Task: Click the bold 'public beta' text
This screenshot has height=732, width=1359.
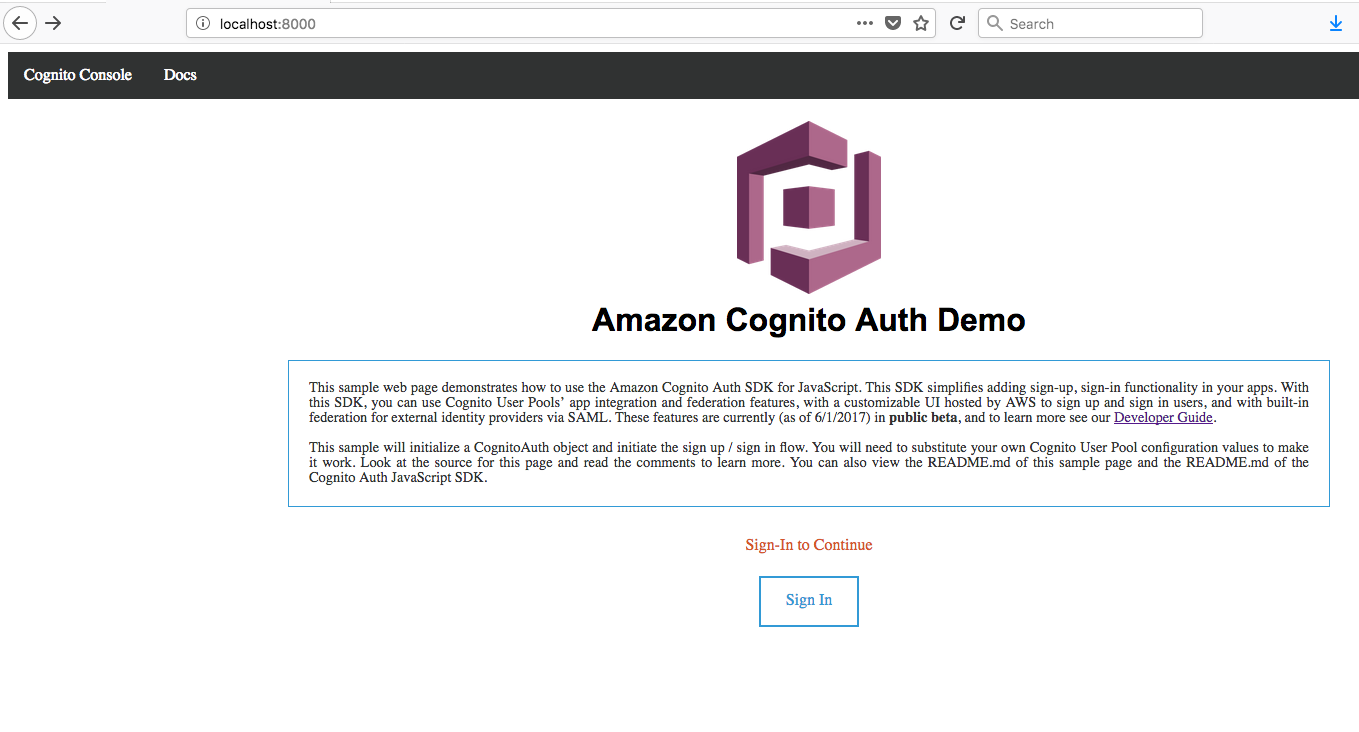Action: click(924, 418)
